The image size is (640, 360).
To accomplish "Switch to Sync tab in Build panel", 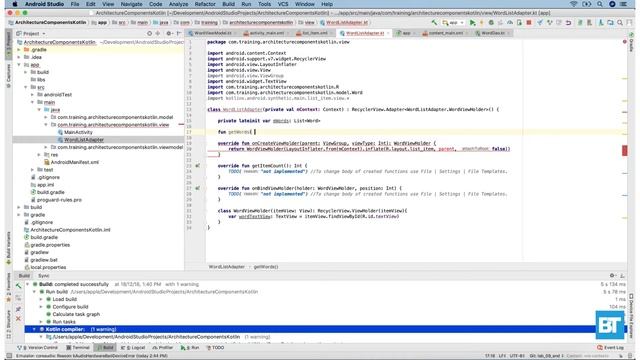I will [44, 276].
